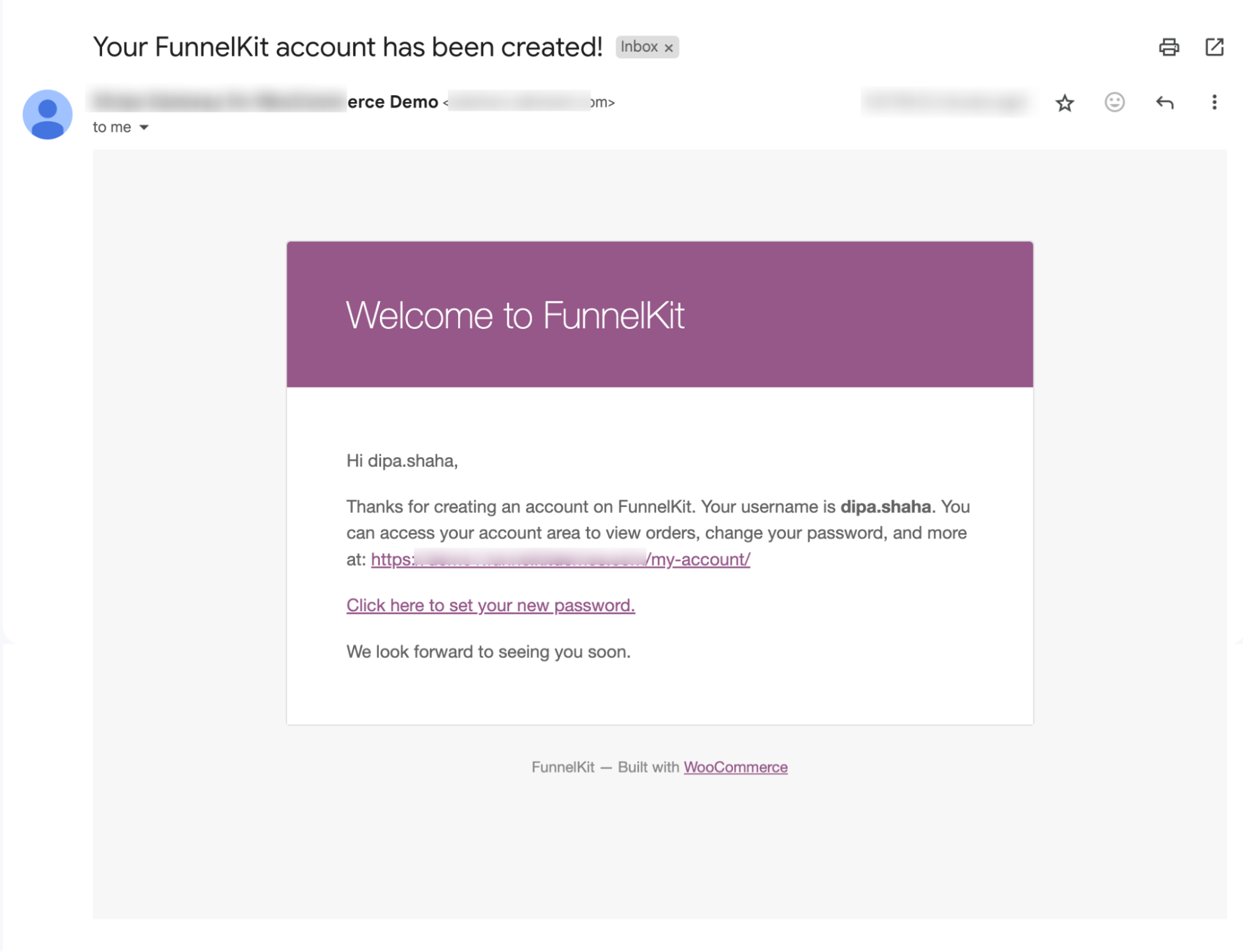The image size is (1243, 952).
Task: Remove the Inbox label with its x
Action: click(668, 48)
